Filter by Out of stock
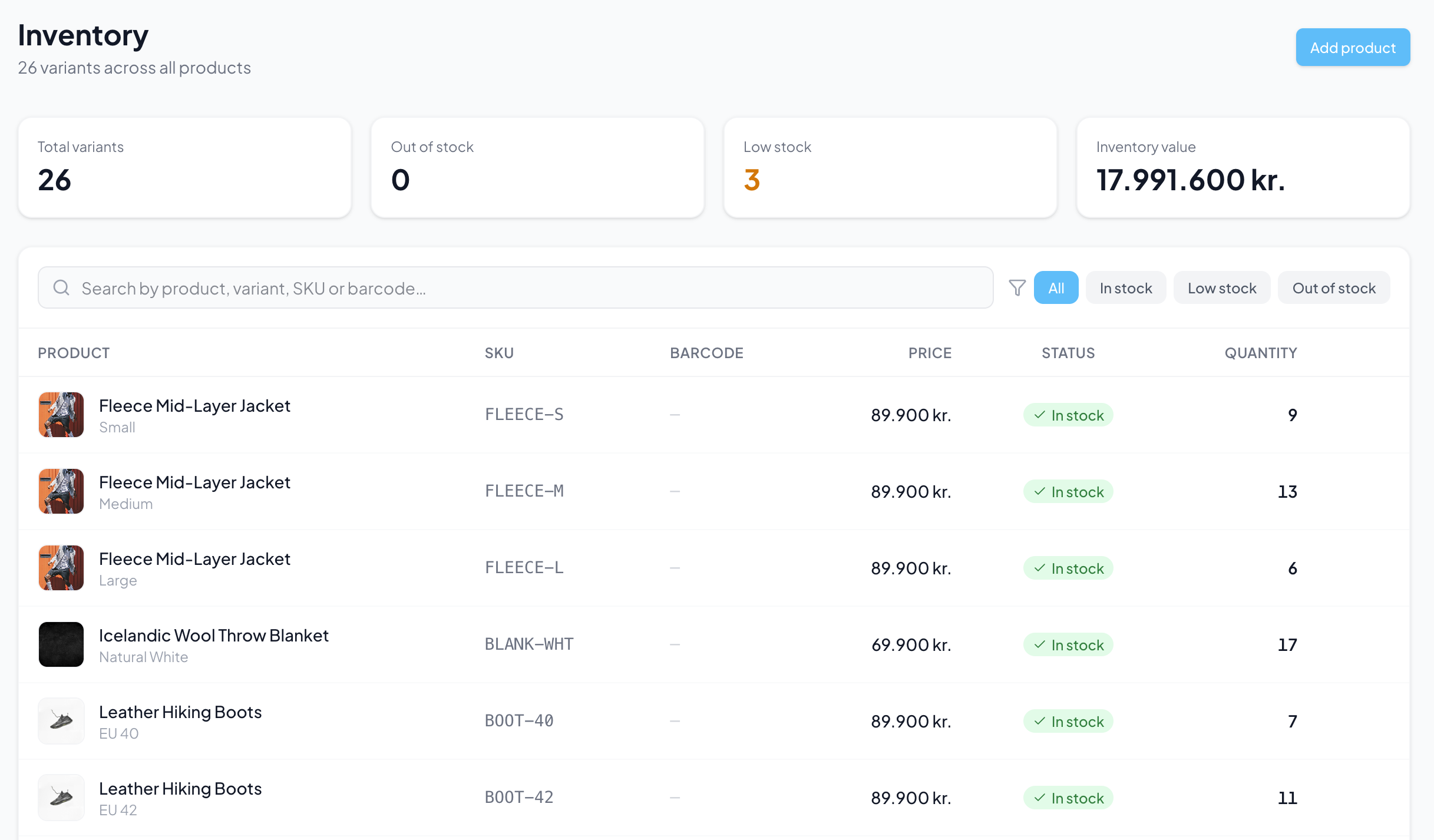Viewport: 1434px width, 840px height. click(x=1334, y=287)
